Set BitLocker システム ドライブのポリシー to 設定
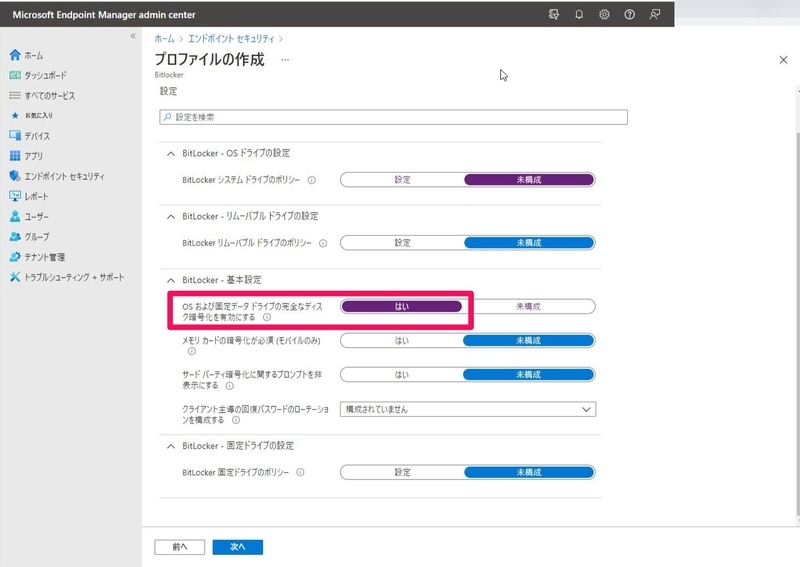The image size is (800, 567). click(402, 180)
